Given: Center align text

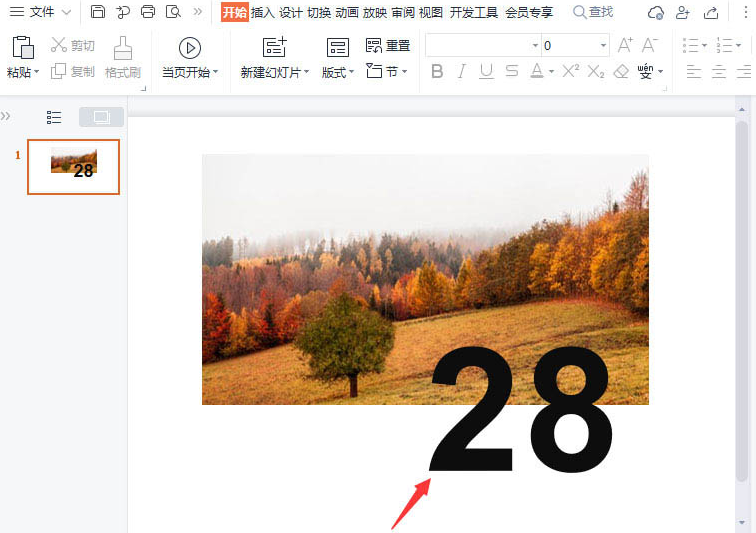Looking at the screenshot, I should (719, 71).
